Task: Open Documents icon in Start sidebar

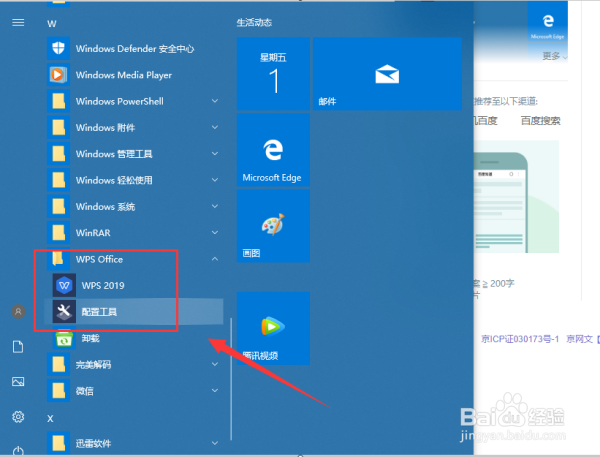Action: (18, 347)
